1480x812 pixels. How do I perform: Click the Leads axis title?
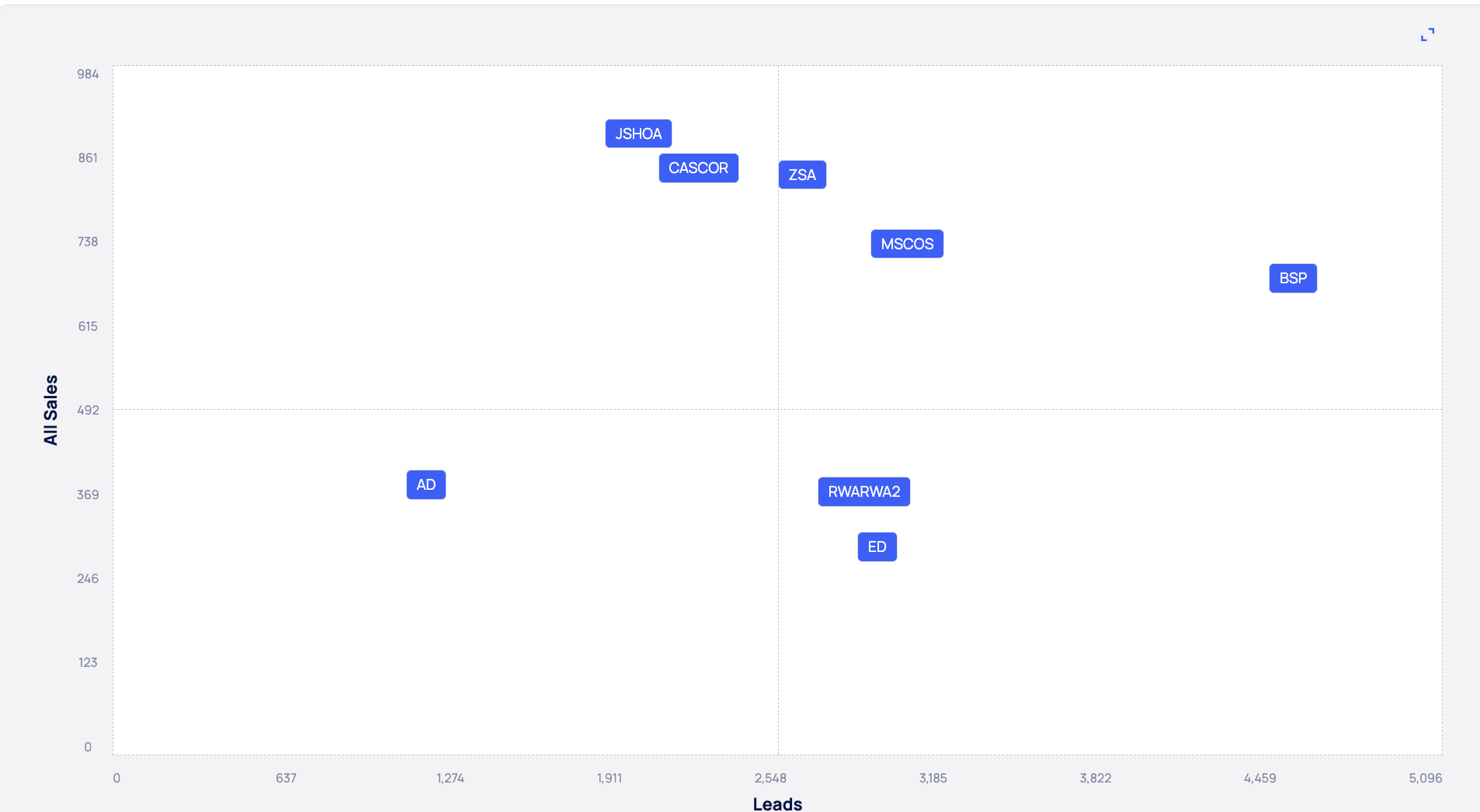click(x=777, y=803)
